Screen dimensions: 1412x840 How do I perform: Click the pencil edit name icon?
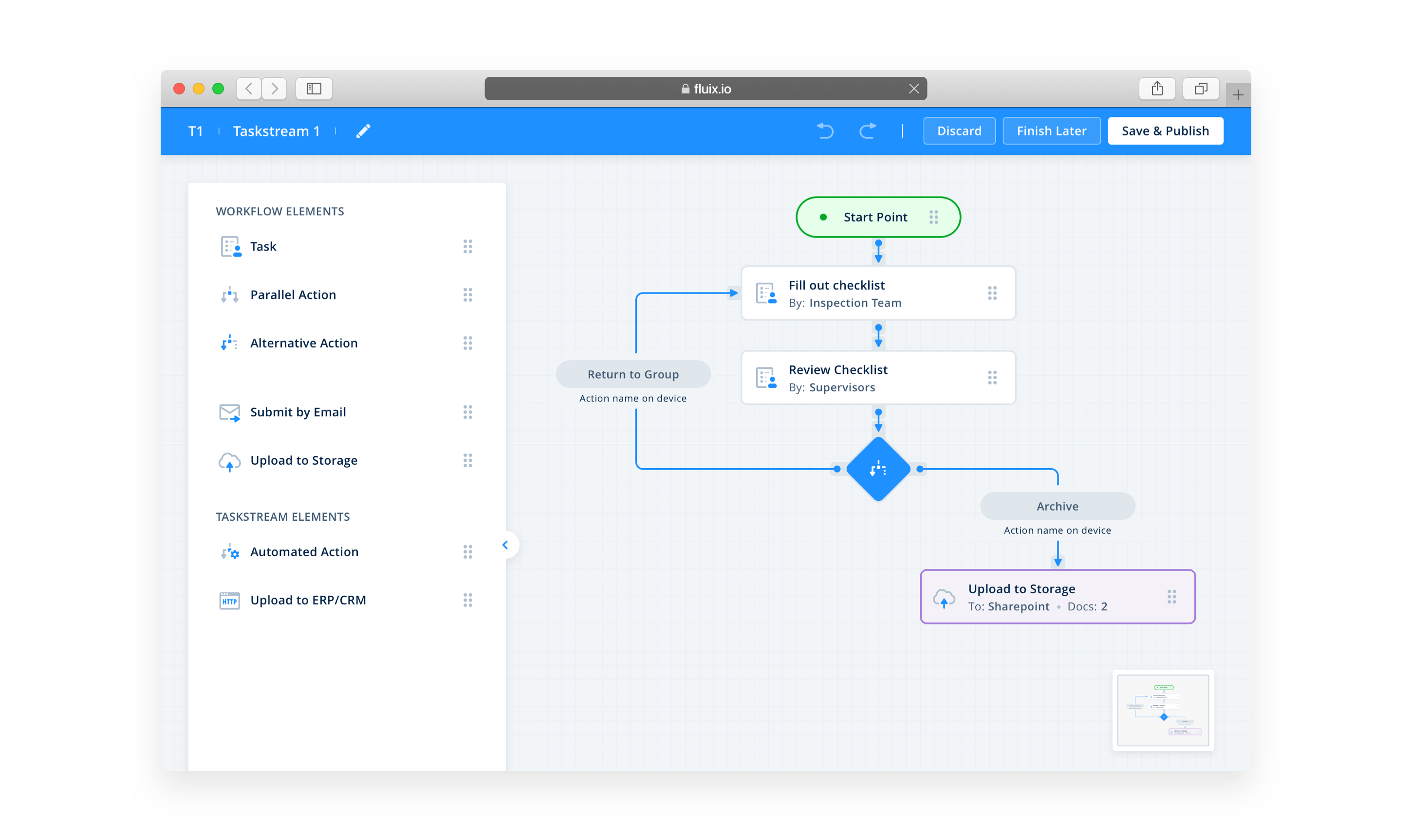click(363, 131)
